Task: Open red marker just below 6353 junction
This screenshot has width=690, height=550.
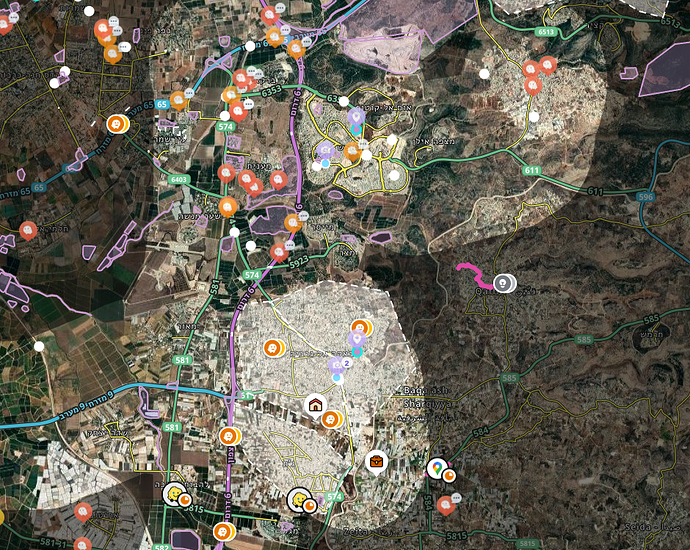Action: [238, 112]
